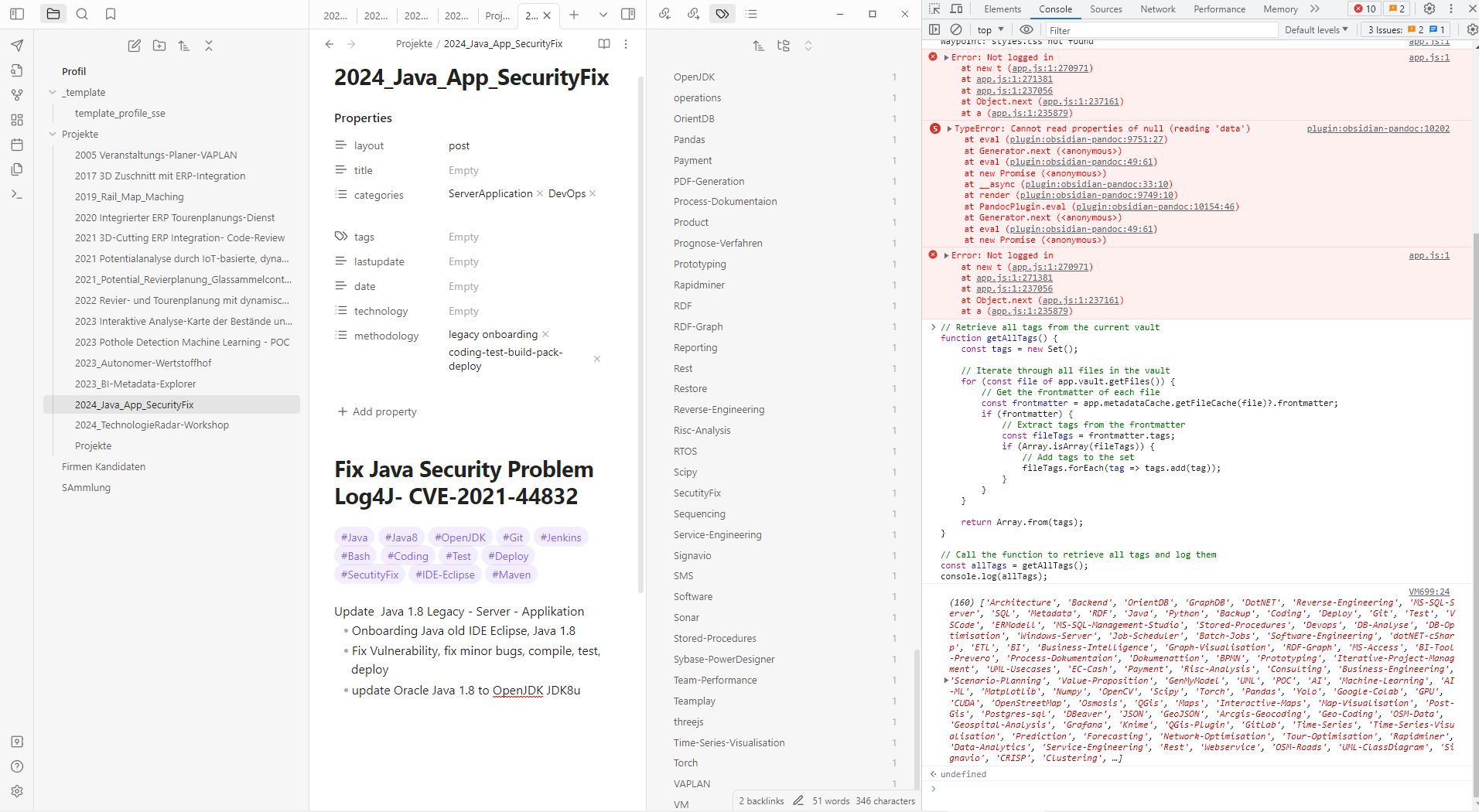
Task: Open graph view from ribbon
Action: (17, 95)
